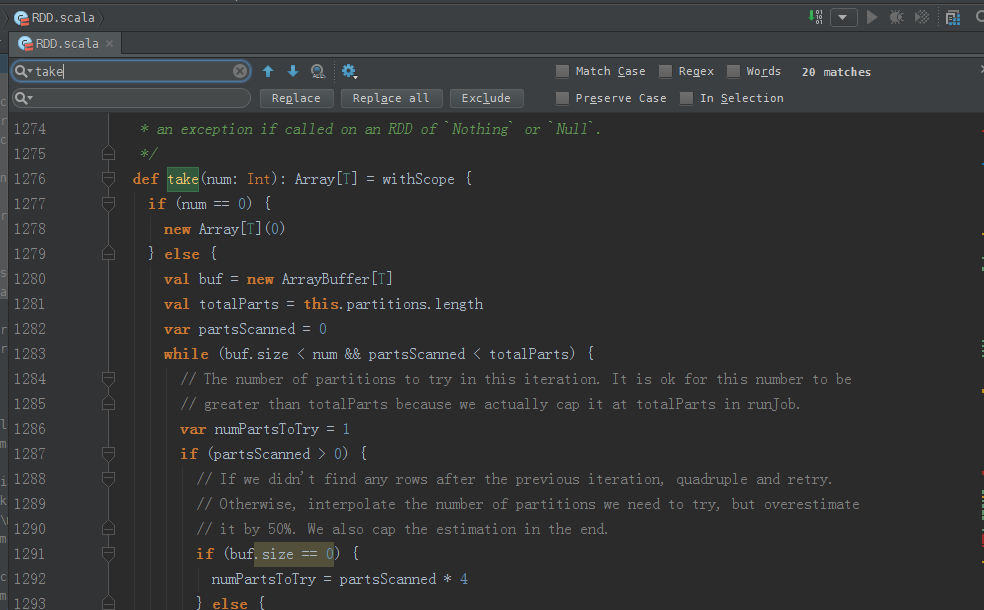Click 'ArrayBuffer' on line 1280
The width and height of the screenshot is (984, 610).
(x=325, y=279)
